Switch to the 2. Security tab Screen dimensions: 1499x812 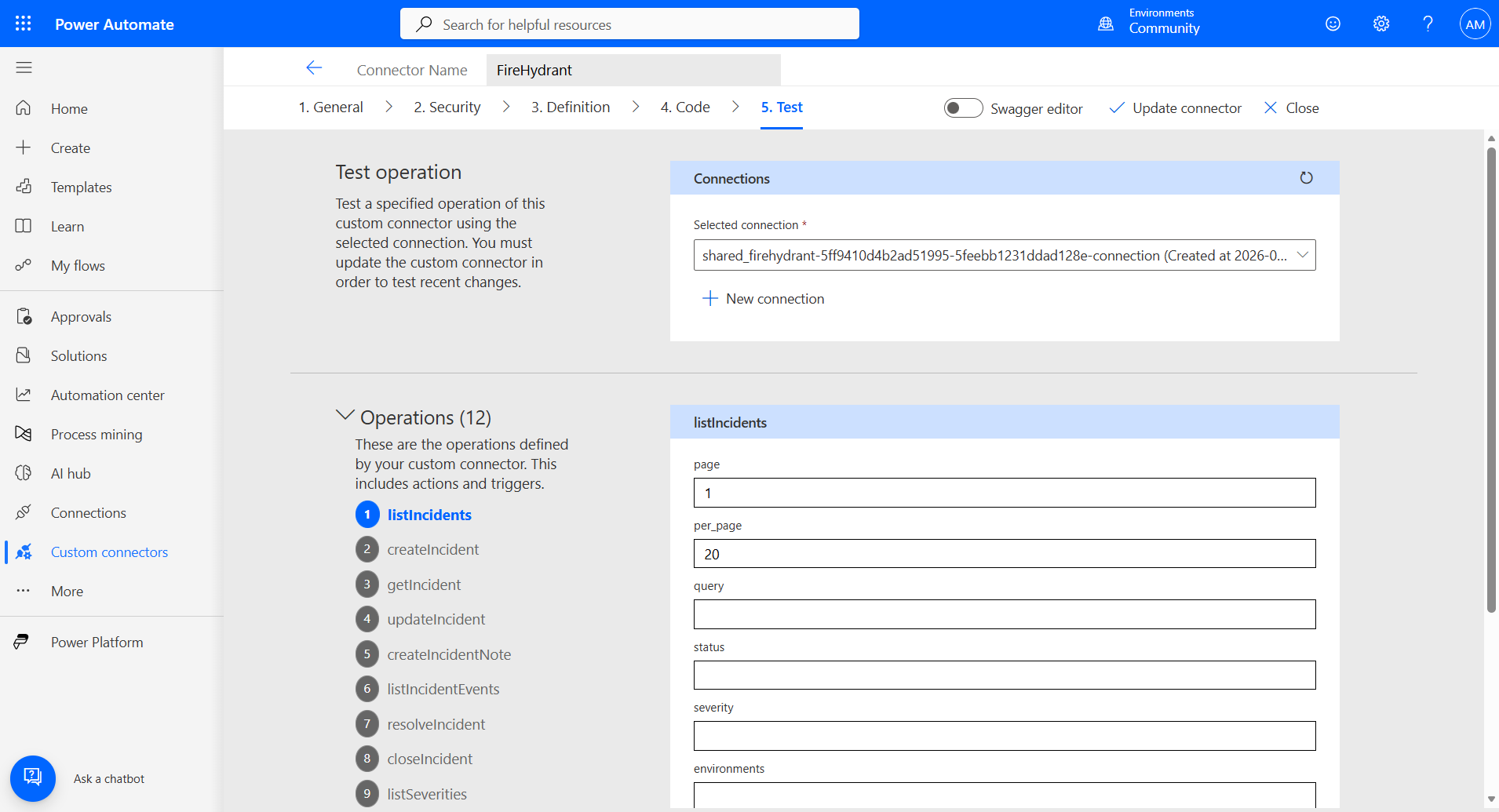(x=447, y=107)
